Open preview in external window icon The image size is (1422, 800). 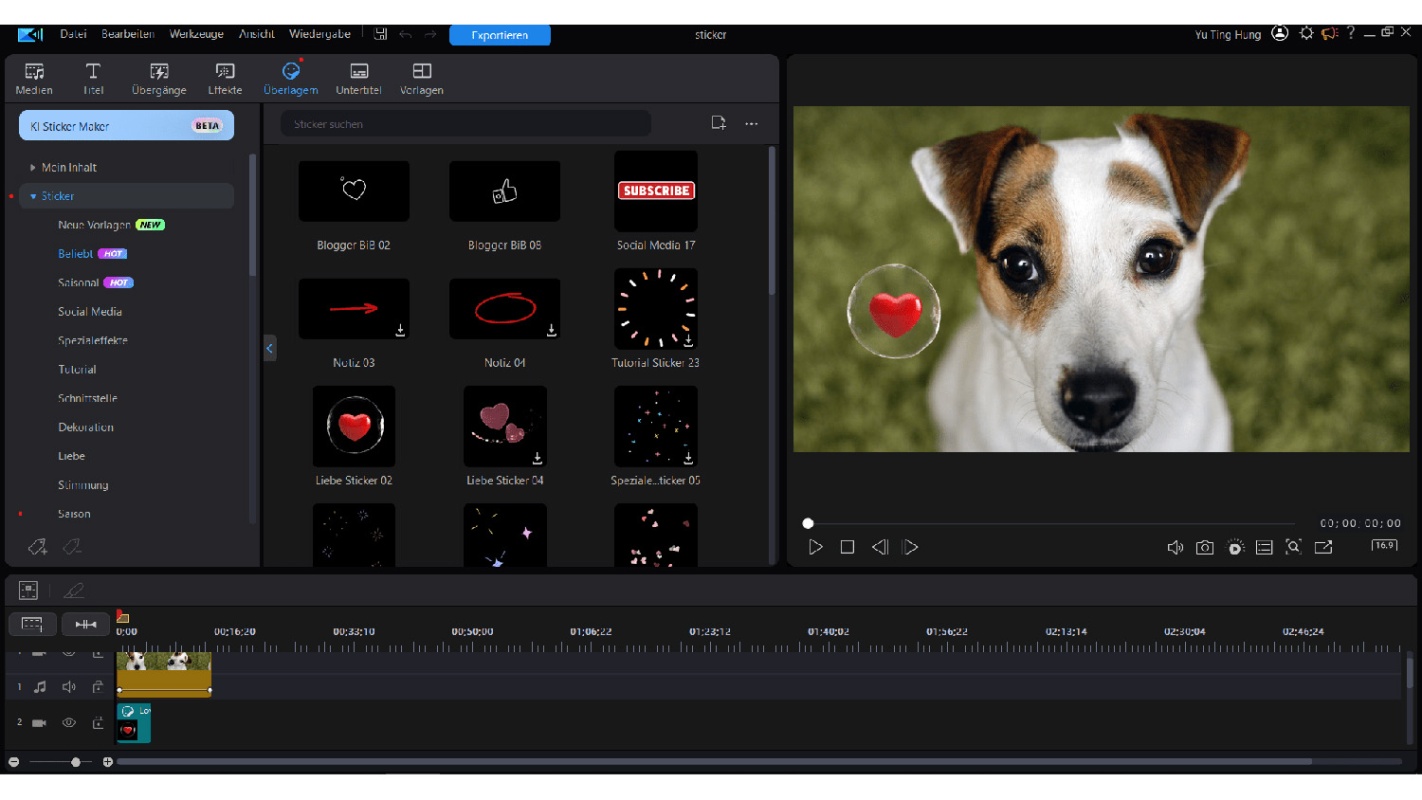[x=1323, y=547]
